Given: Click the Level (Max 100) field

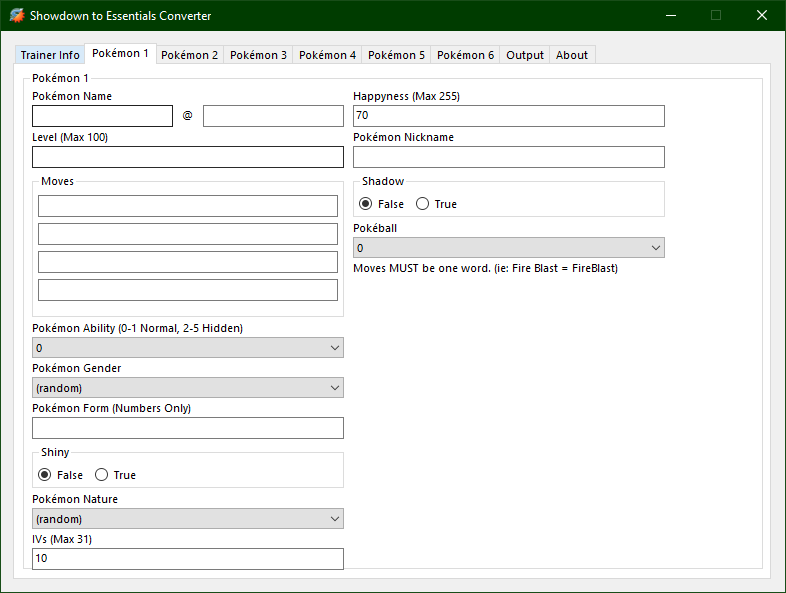Looking at the screenshot, I should click(x=188, y=157).
